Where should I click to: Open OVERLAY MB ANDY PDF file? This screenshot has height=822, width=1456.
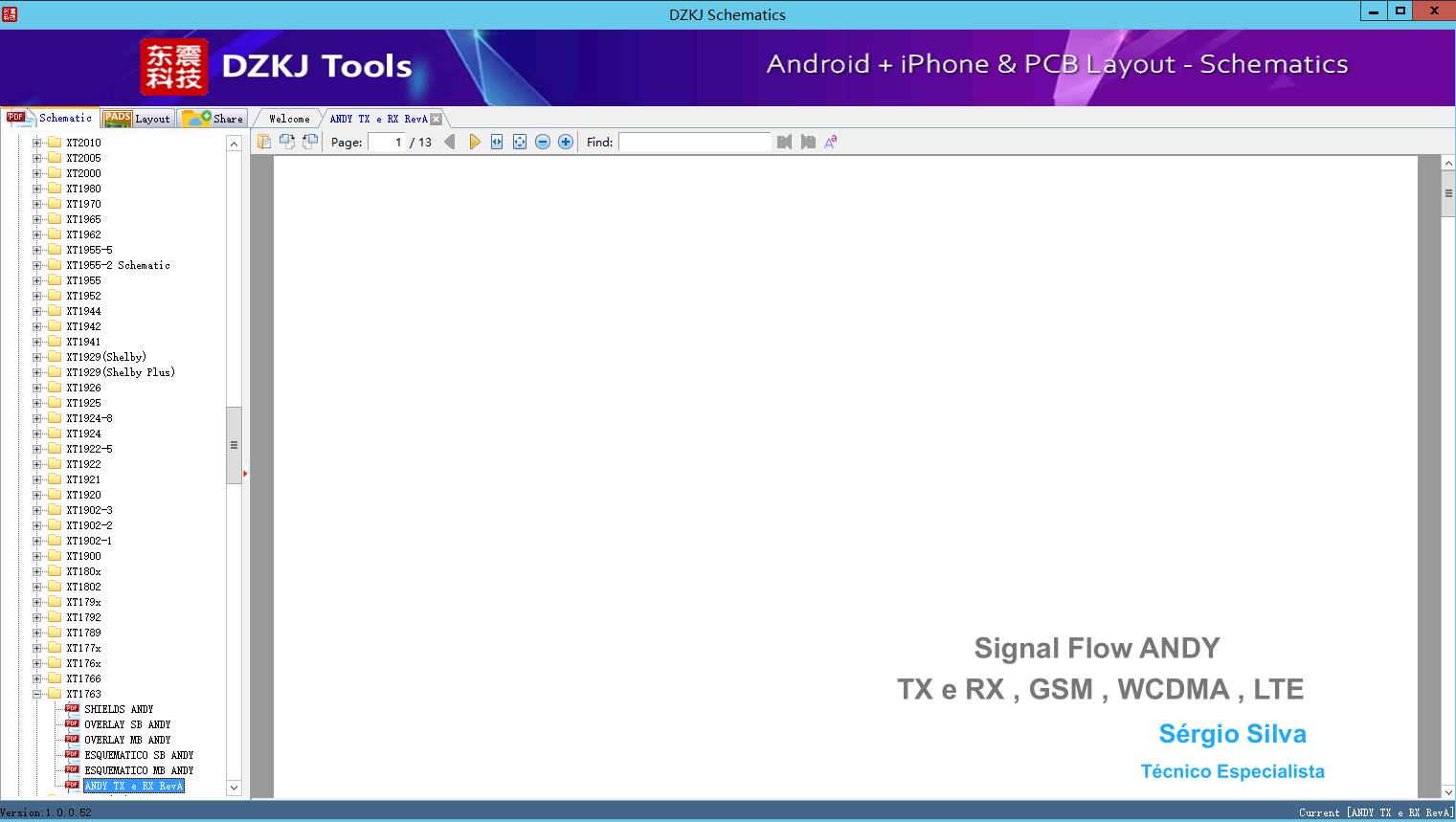coord(127,740)
